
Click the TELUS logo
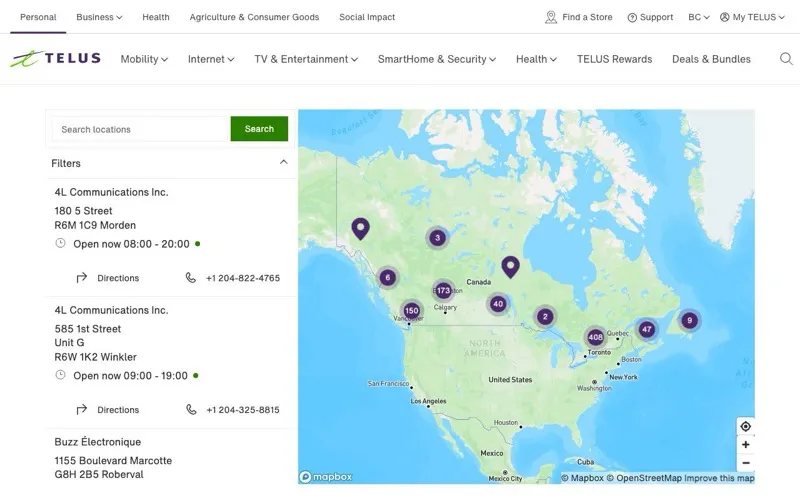(56, 59)
